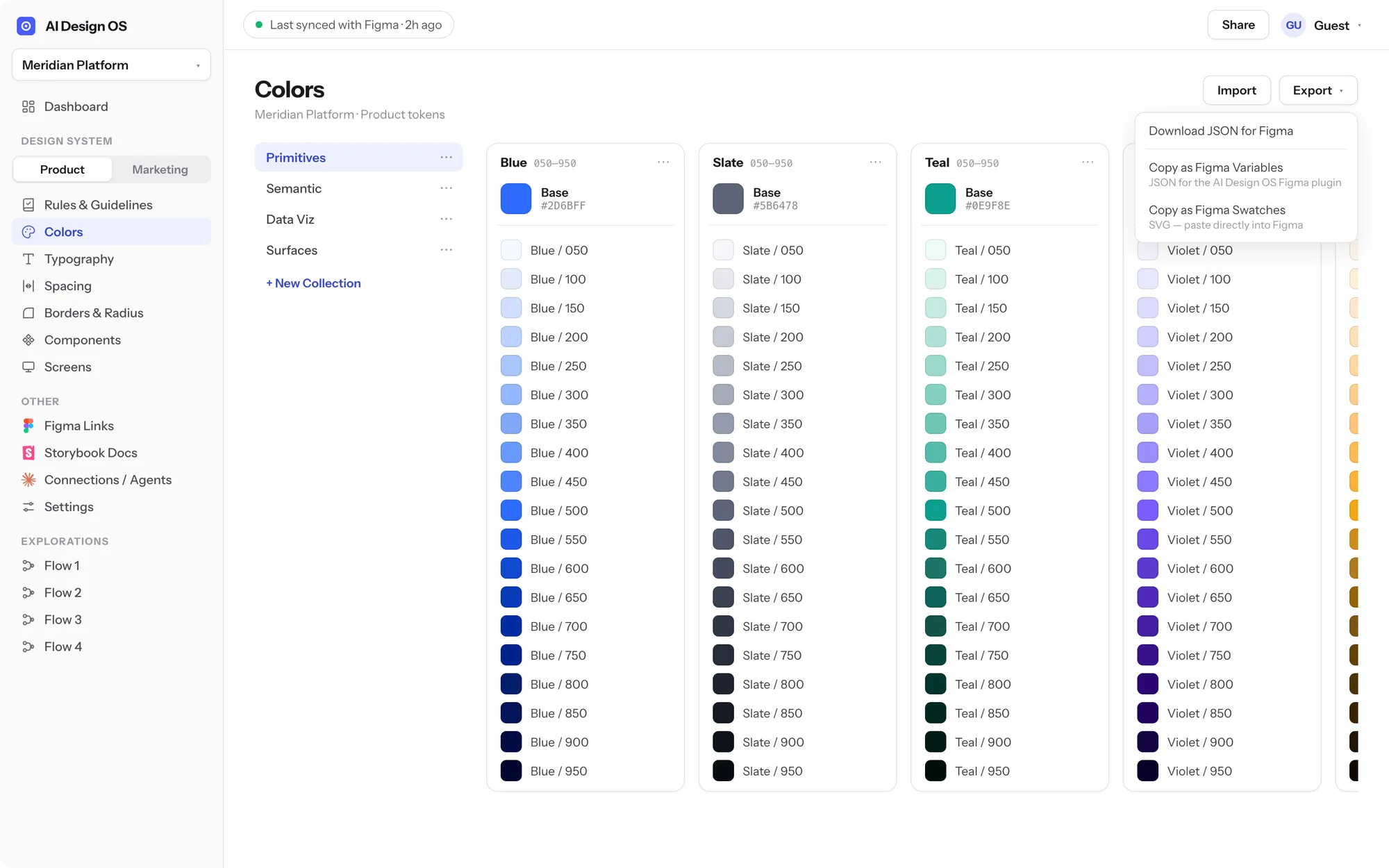Click the Spacing icon
Screen dimensions: 1389x868
pos(28,286)
